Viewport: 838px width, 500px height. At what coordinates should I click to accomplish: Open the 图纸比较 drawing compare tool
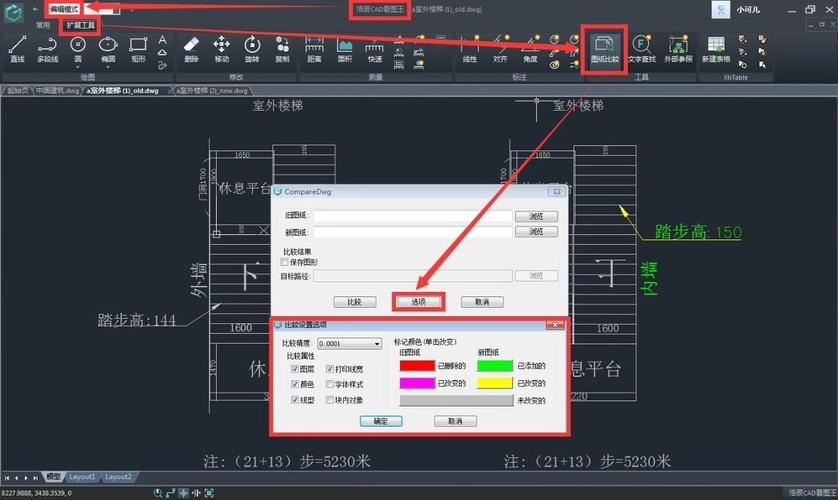click(x=604, y=49)
